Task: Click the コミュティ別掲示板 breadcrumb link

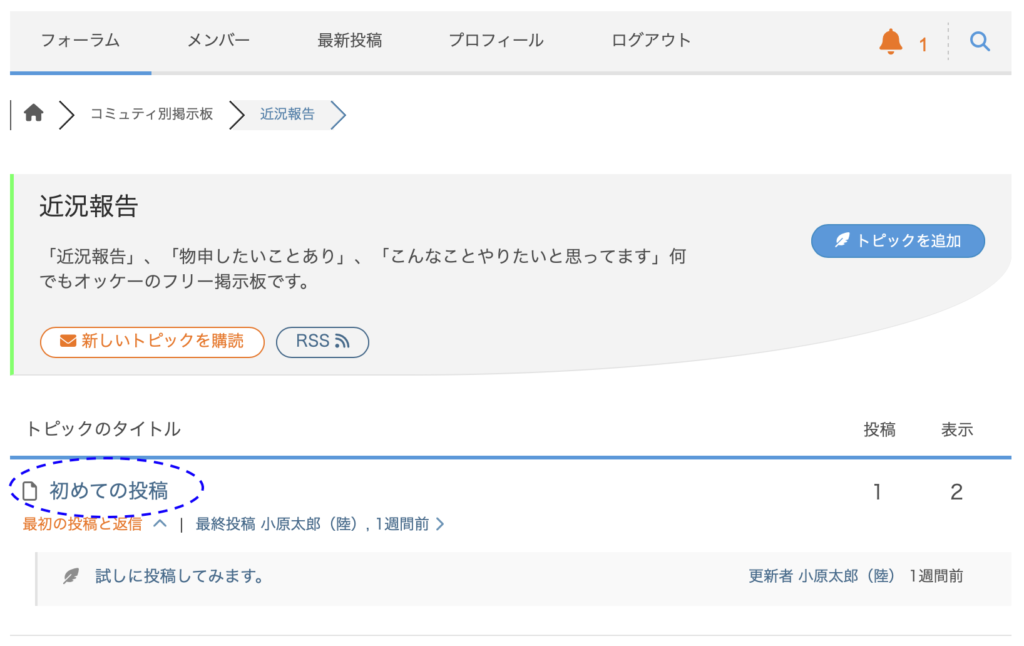Action: (x=151, y=114)
